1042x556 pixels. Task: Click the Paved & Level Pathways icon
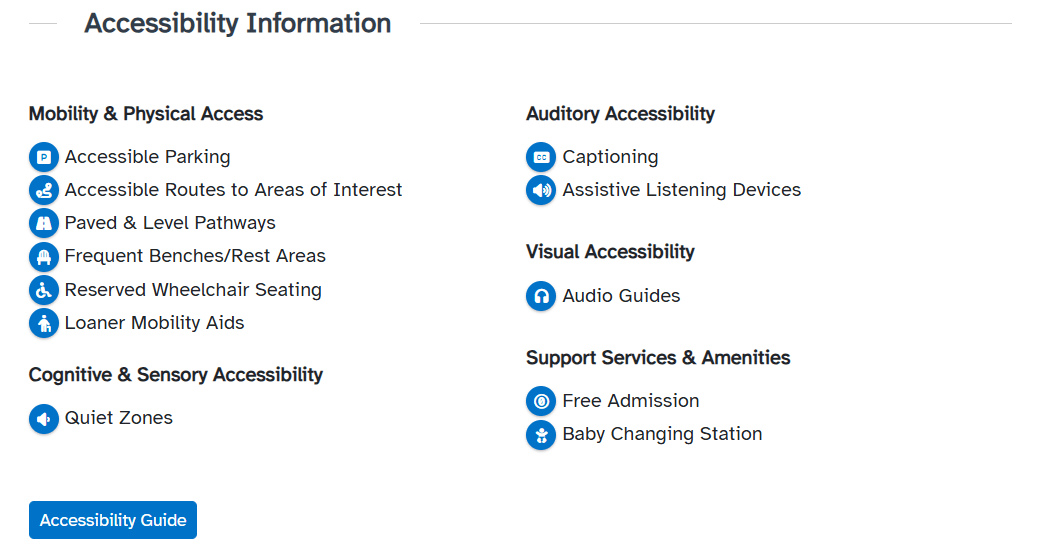tap(44, 223)
